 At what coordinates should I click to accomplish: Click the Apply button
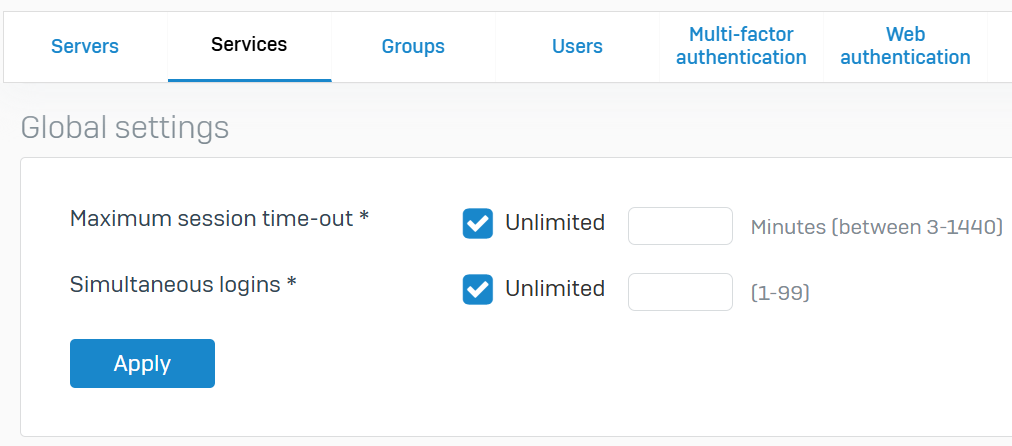click(142, 363)
